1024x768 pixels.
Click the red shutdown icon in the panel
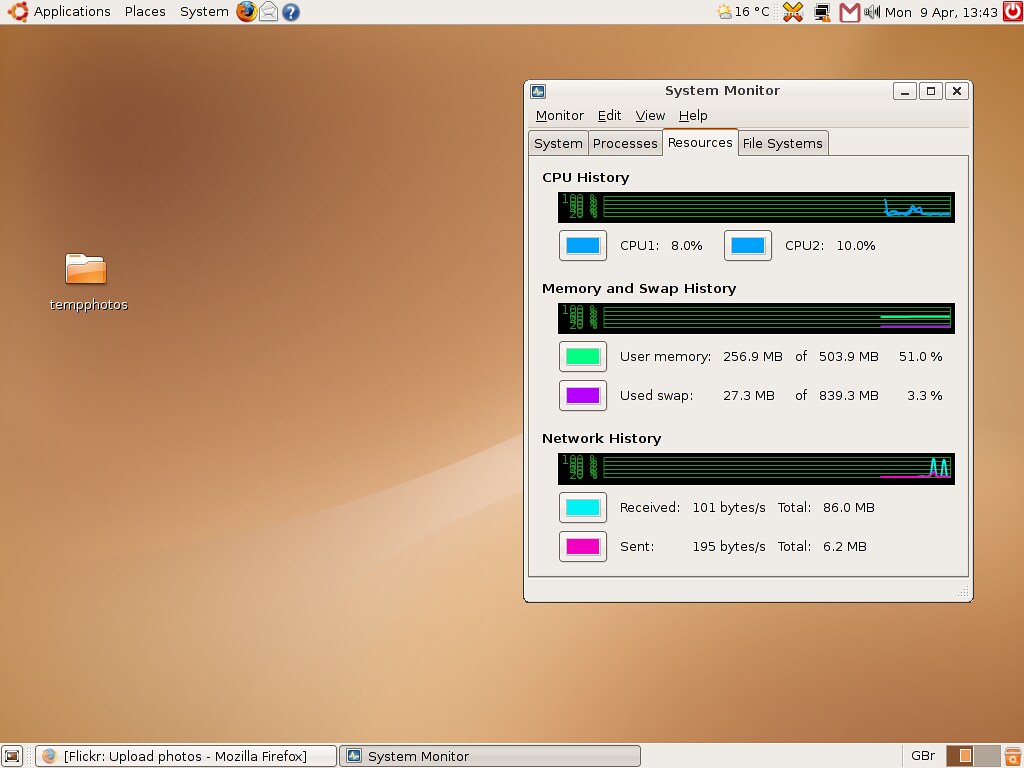point(1011,12)
